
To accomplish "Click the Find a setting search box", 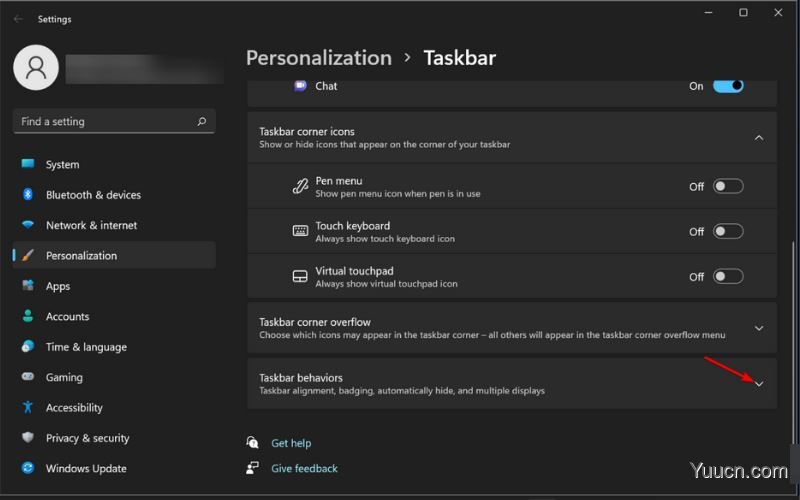I will pos(114,121).
